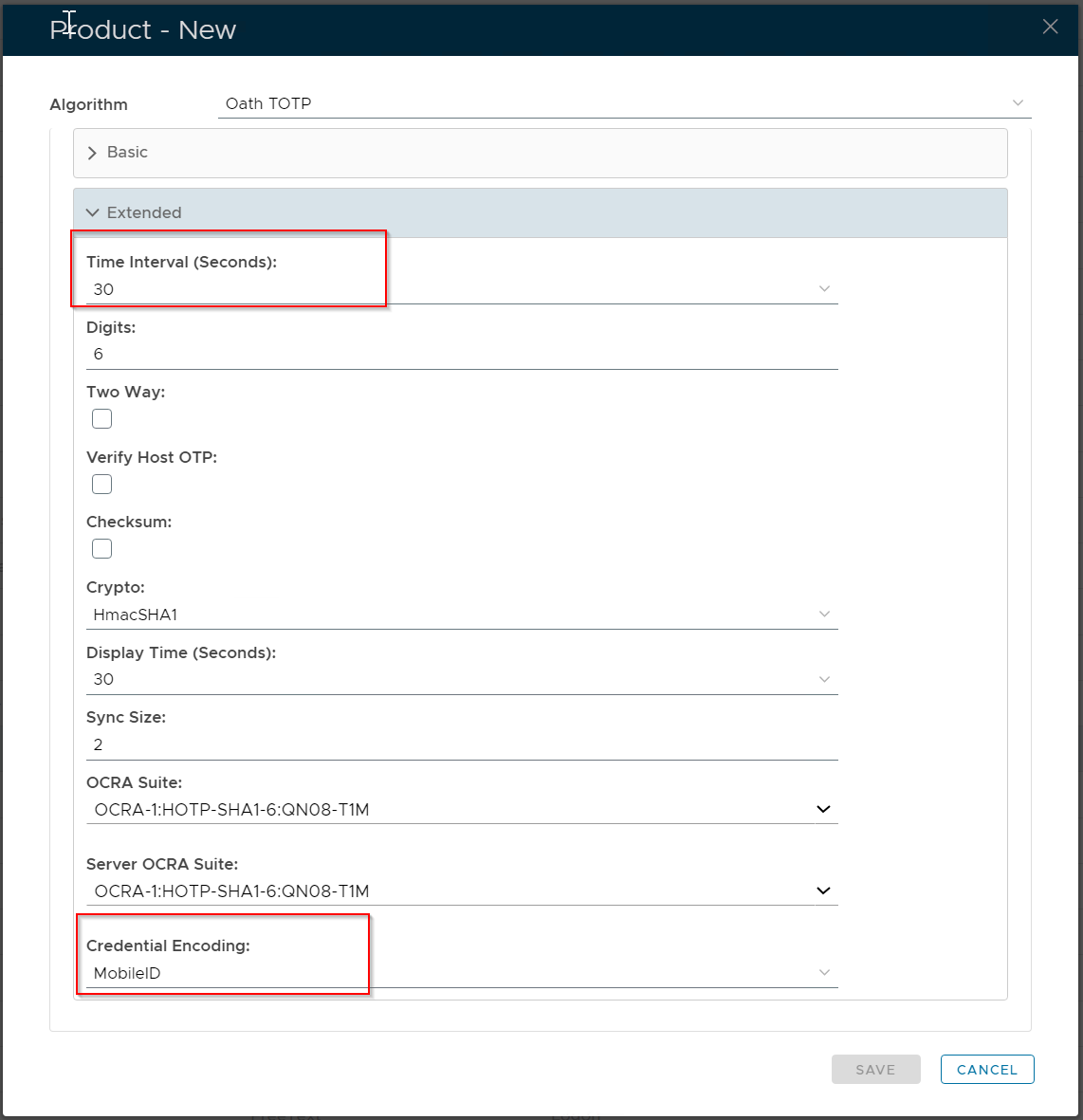Viewport: 1083px width, 1120px height.
Task: Open the Display Time dropdown arrow
Action: pyautogui.click(x=824, y=679)
